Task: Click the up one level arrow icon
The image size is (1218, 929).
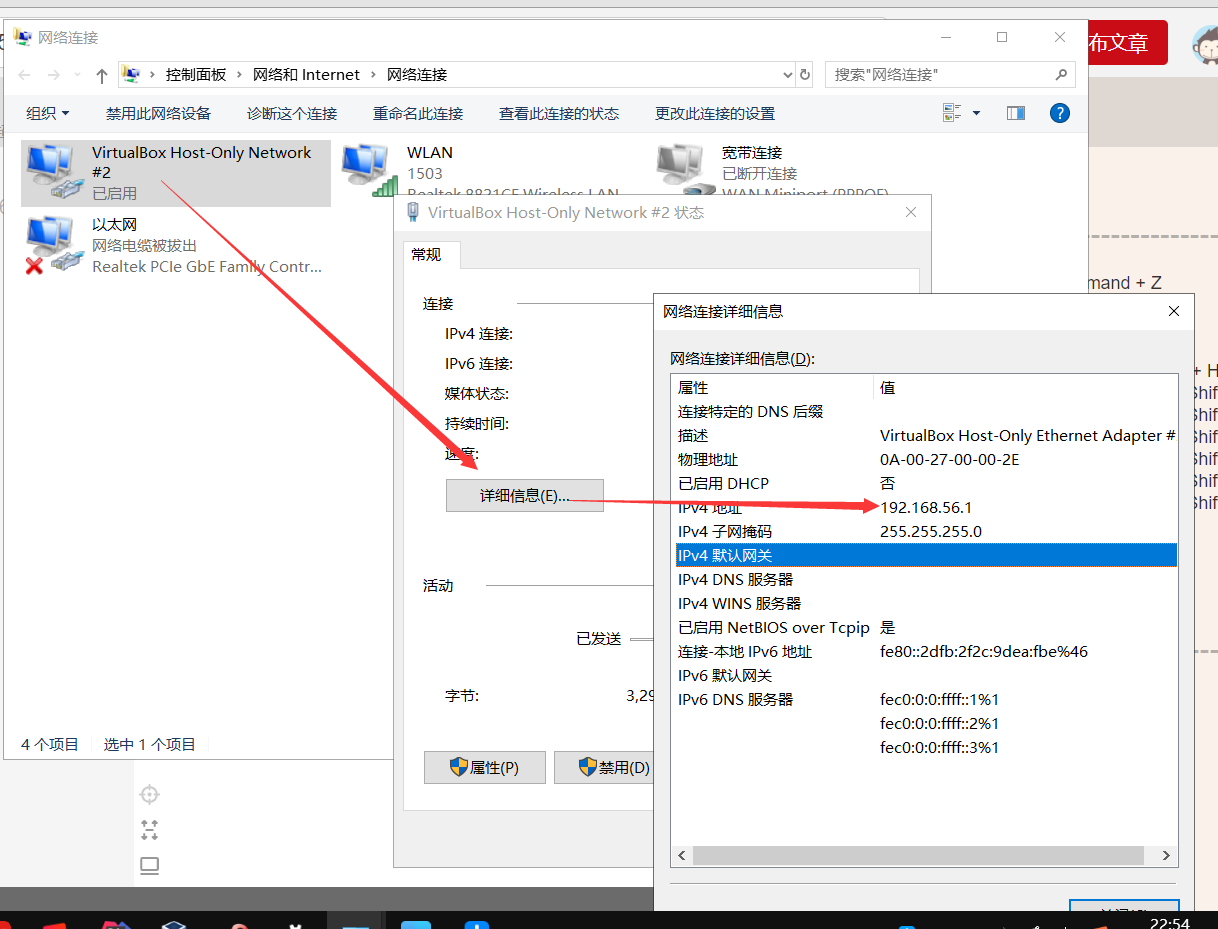Action: [102, 74]
